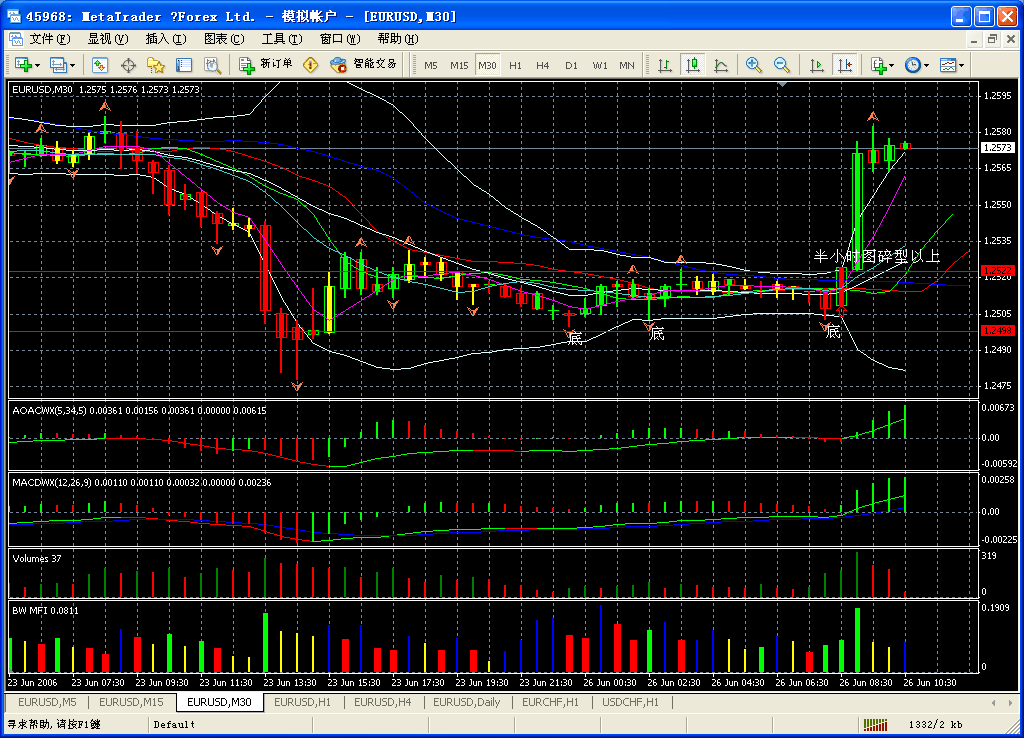The width and height of the screenshot is (1024, 738).
Task: Switch to the USDCHF,H1 chart tab
Action: 630,702
